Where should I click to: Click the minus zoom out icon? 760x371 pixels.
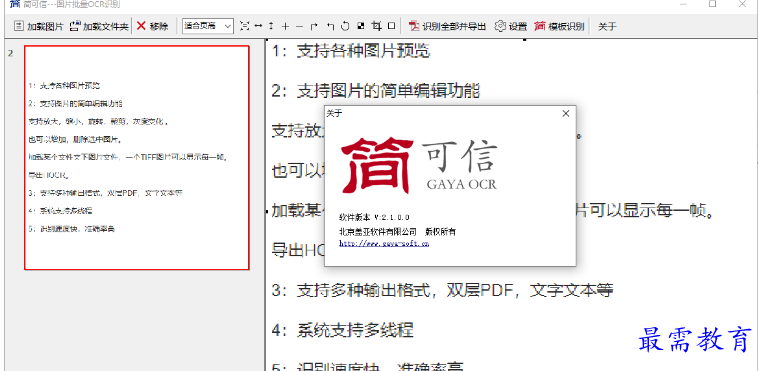(300, 26)
